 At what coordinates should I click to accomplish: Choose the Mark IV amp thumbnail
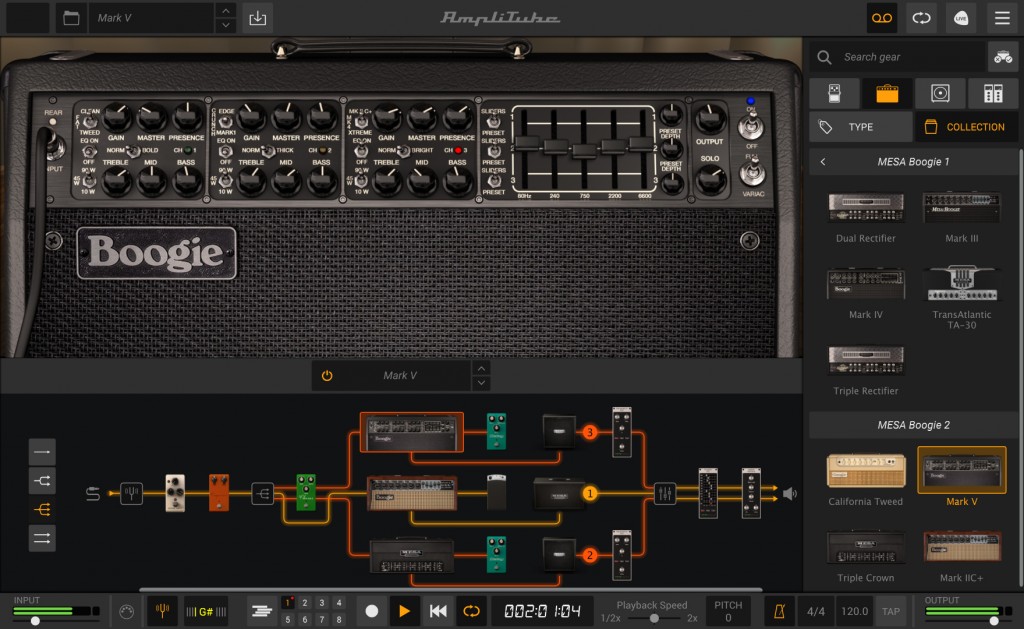(866, 284)
